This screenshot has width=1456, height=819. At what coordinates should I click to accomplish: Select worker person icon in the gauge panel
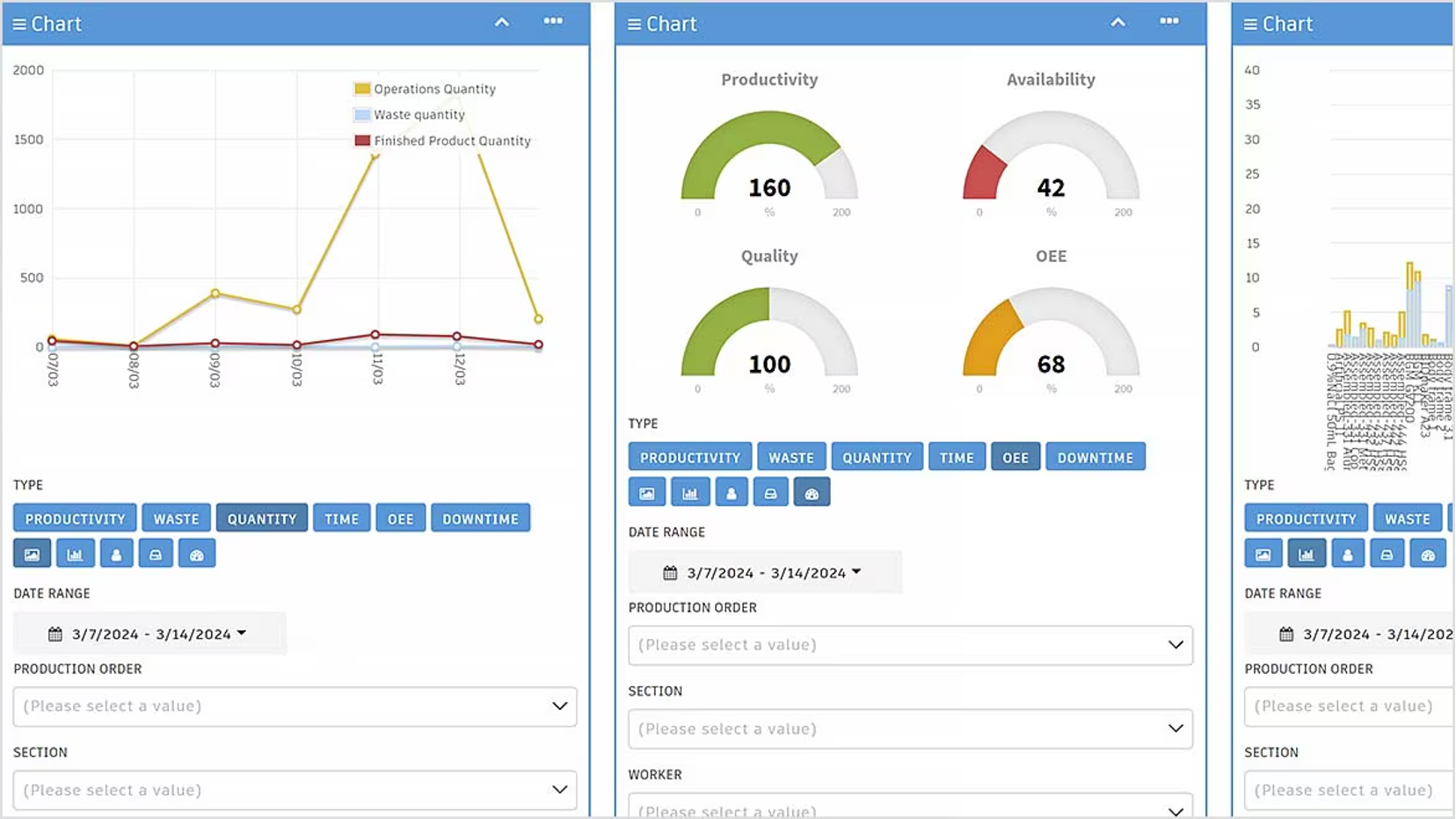[x=732, y=492]
